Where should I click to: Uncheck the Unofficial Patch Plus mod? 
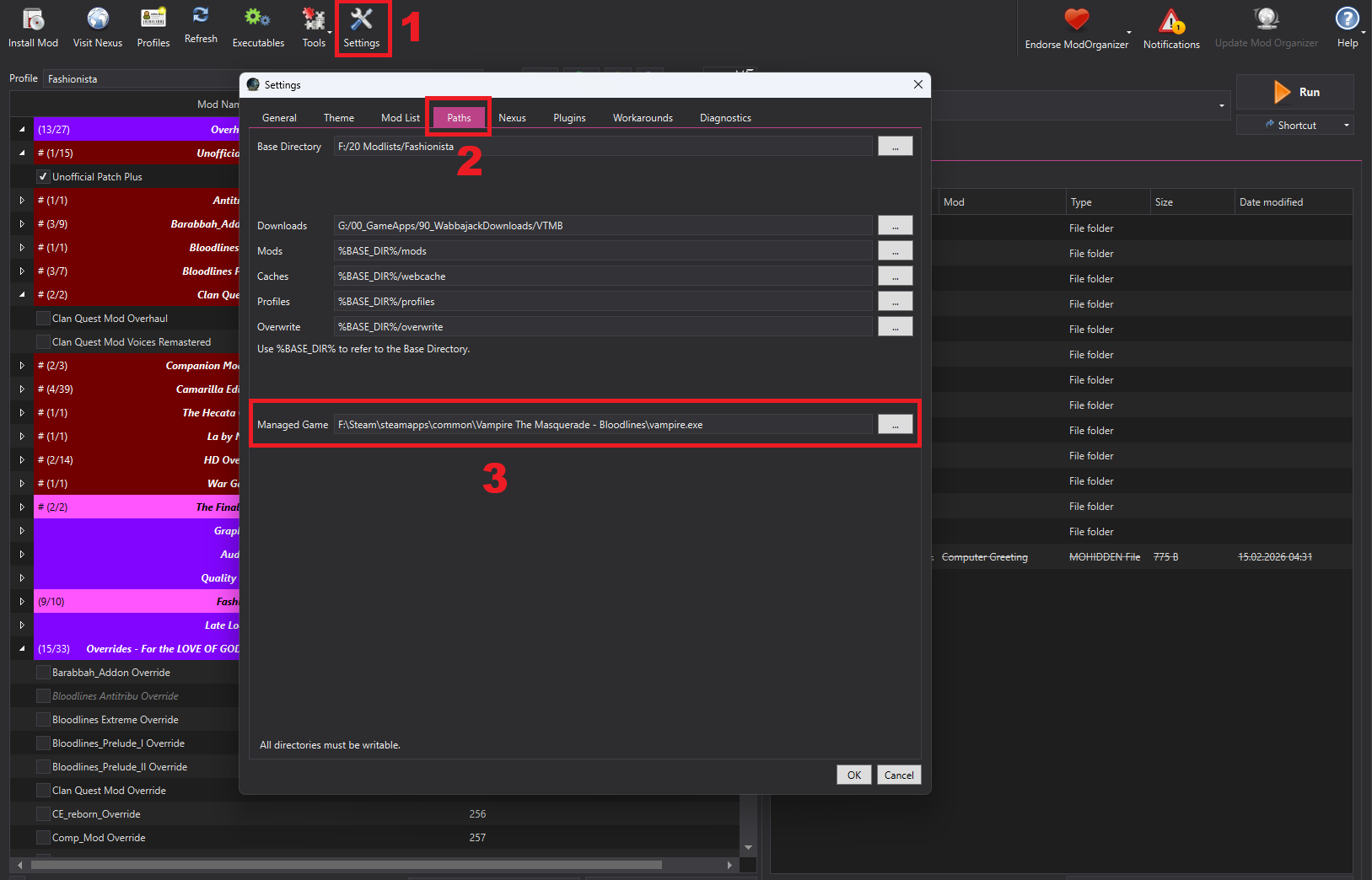coord(43,177)
